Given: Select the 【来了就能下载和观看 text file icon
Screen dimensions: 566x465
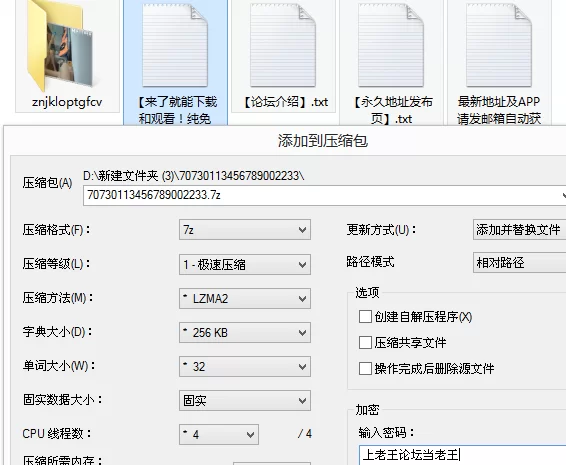Looking at the screenshot, I should tap(175, 44).
